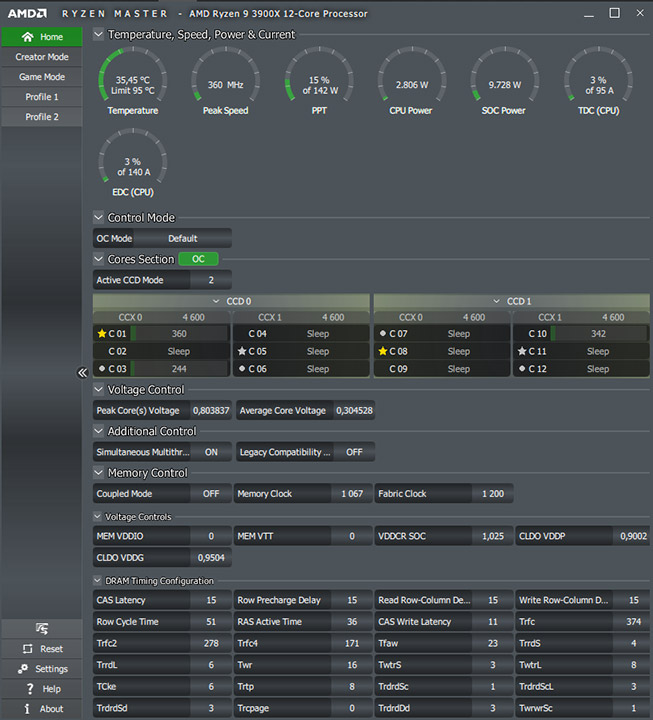
Task: Click core C 03 speed bar 244
Action: pyautogui.click(x=179, y=369)
